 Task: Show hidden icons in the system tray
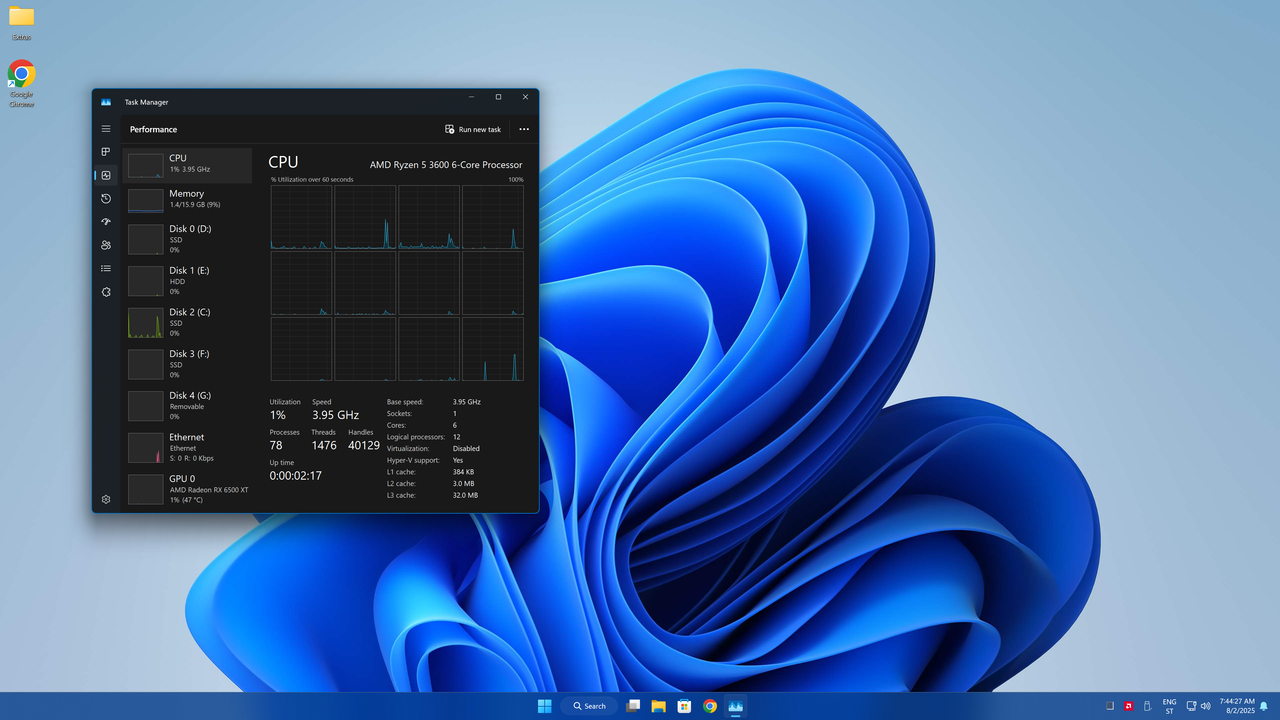click(x=1108, y=706)
